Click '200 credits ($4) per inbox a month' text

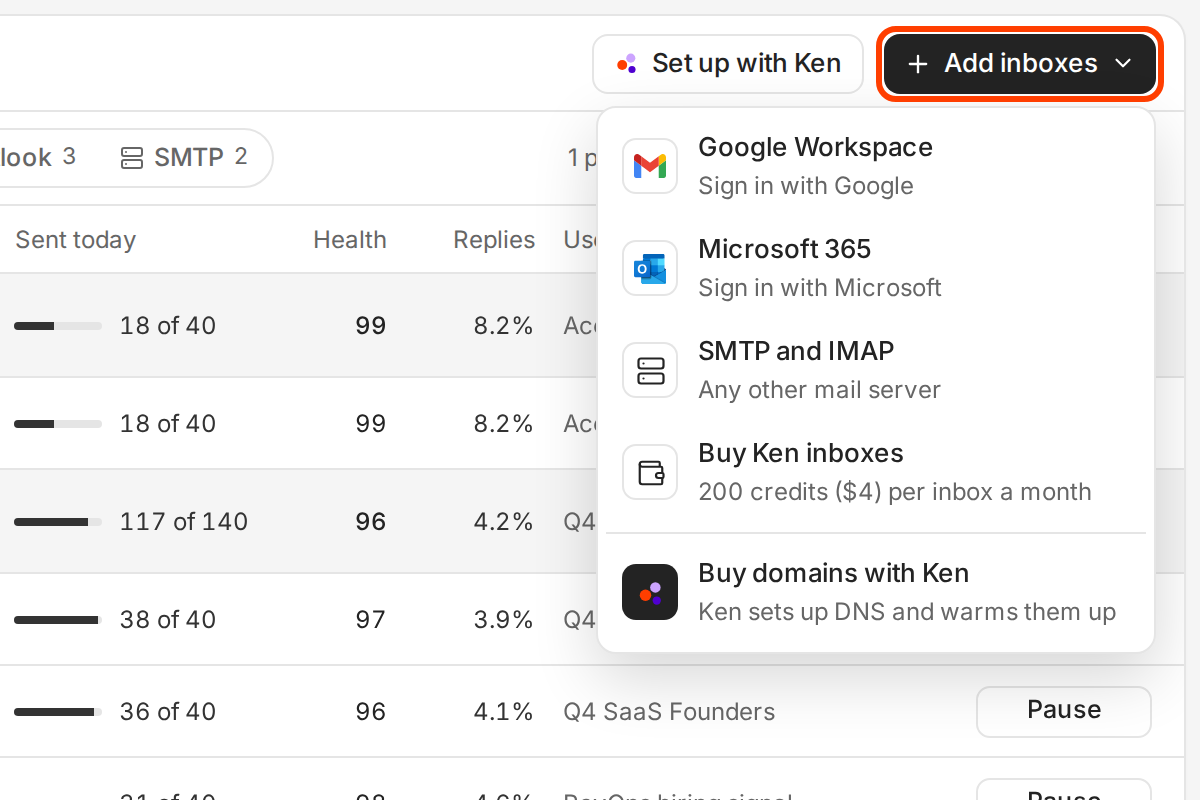coord(895,492)
